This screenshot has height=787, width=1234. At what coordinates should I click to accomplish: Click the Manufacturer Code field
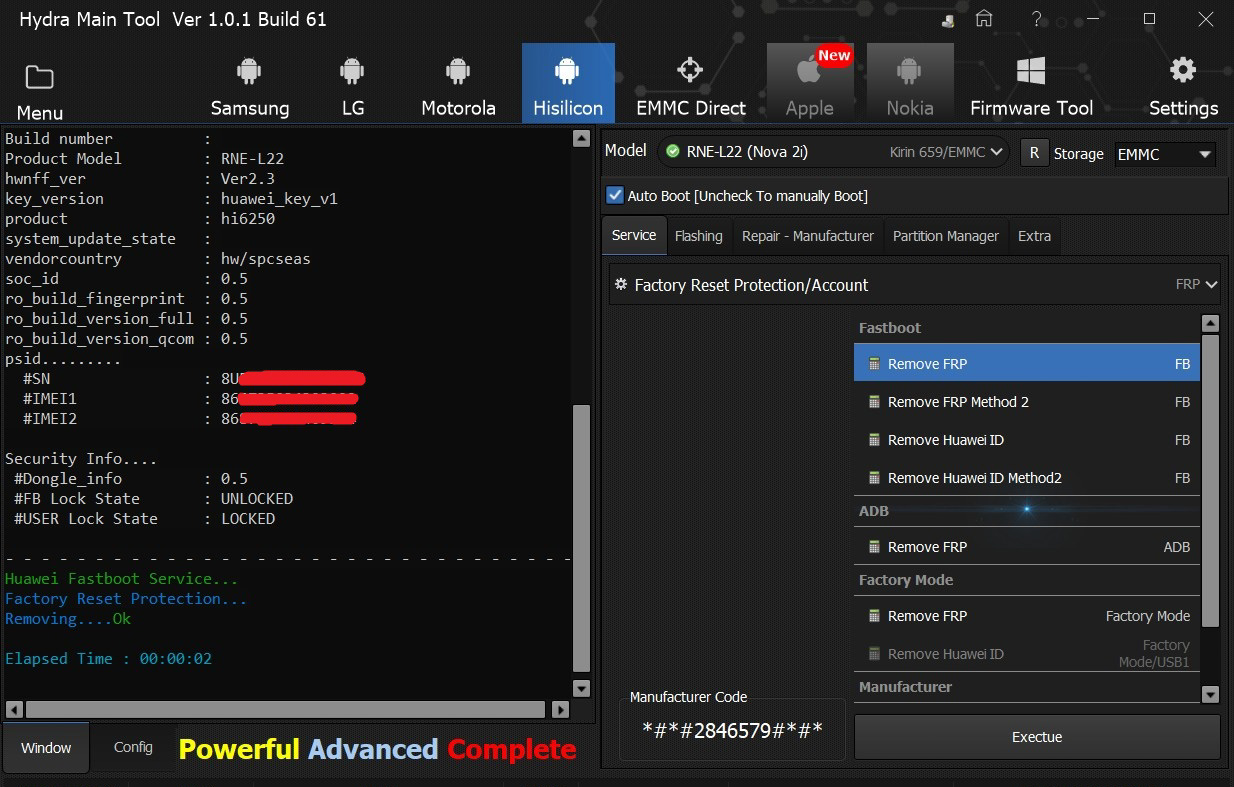pos(732,730)
